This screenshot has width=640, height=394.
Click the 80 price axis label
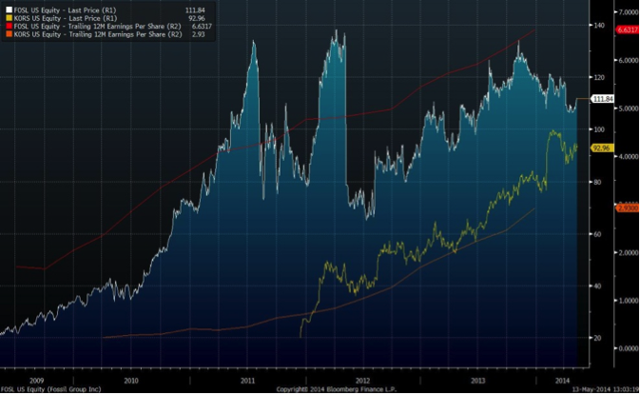[597, 182]
